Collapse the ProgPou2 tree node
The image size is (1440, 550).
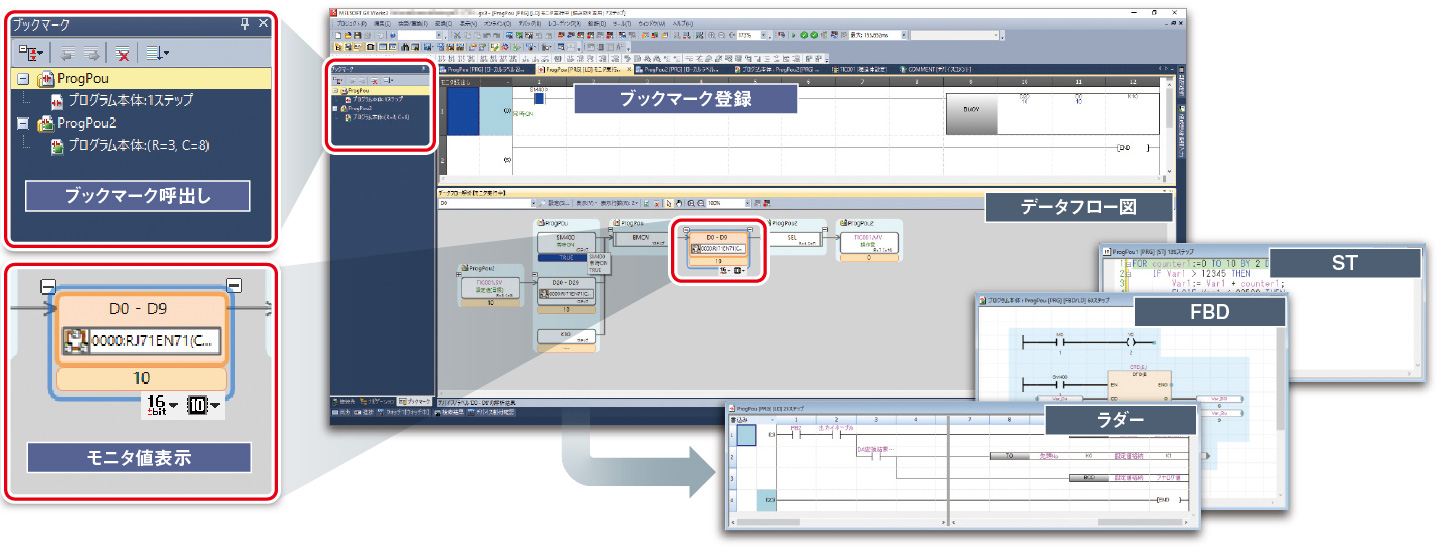click(x=22, y=124)
